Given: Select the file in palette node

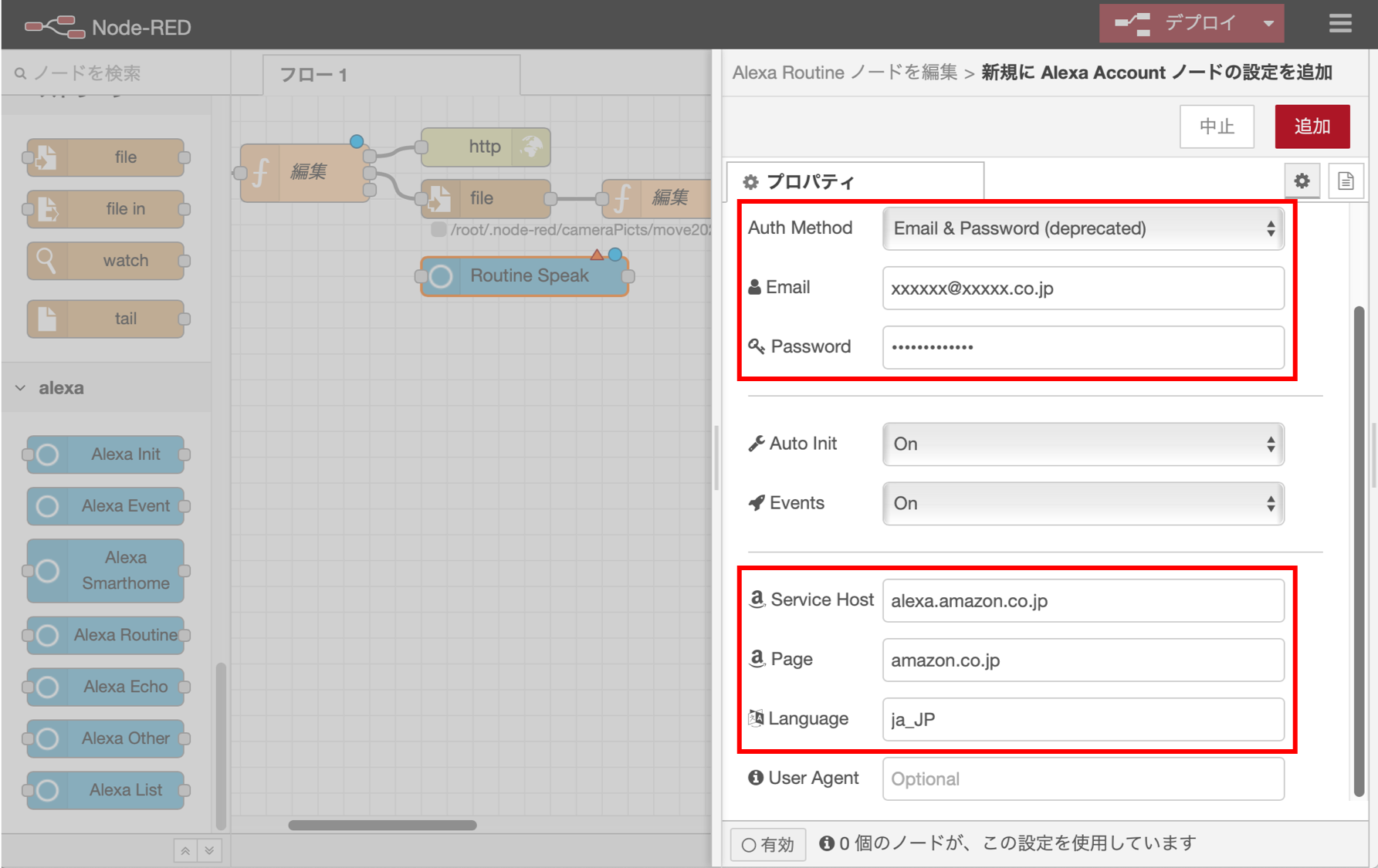Looking at the screenshot, I should point(107,209).
